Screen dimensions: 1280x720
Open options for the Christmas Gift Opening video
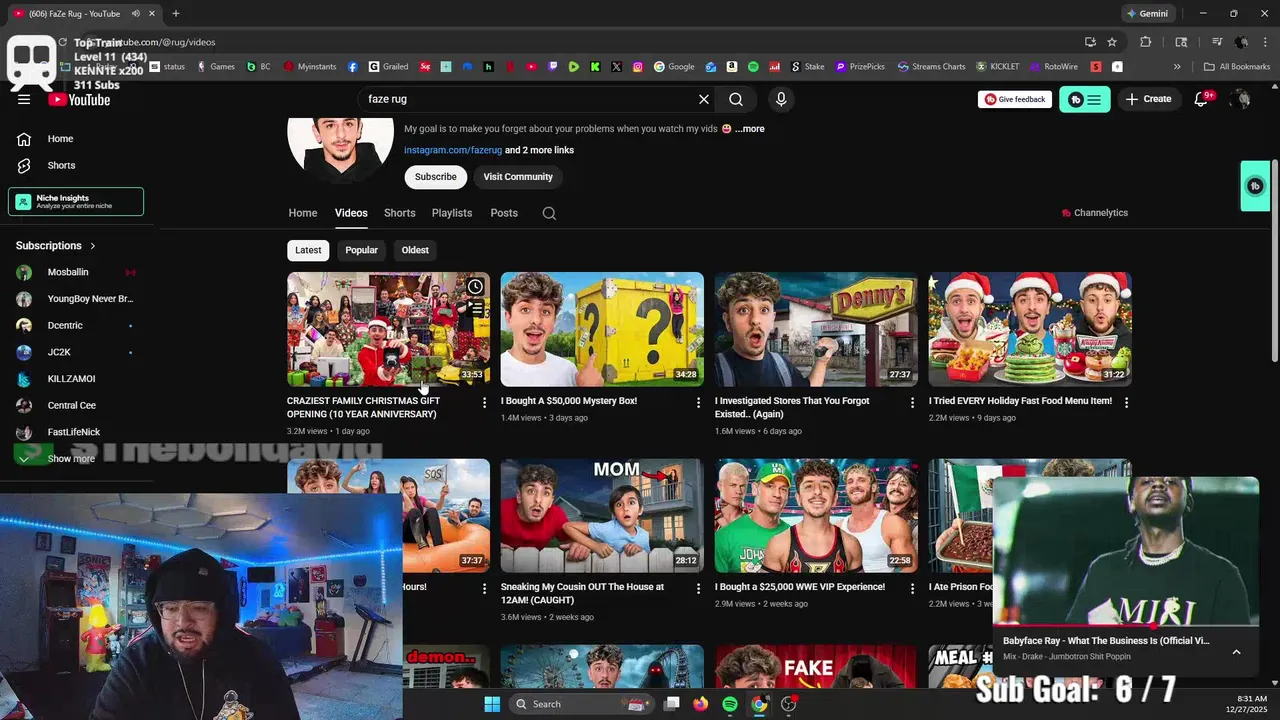coord(484,402)
